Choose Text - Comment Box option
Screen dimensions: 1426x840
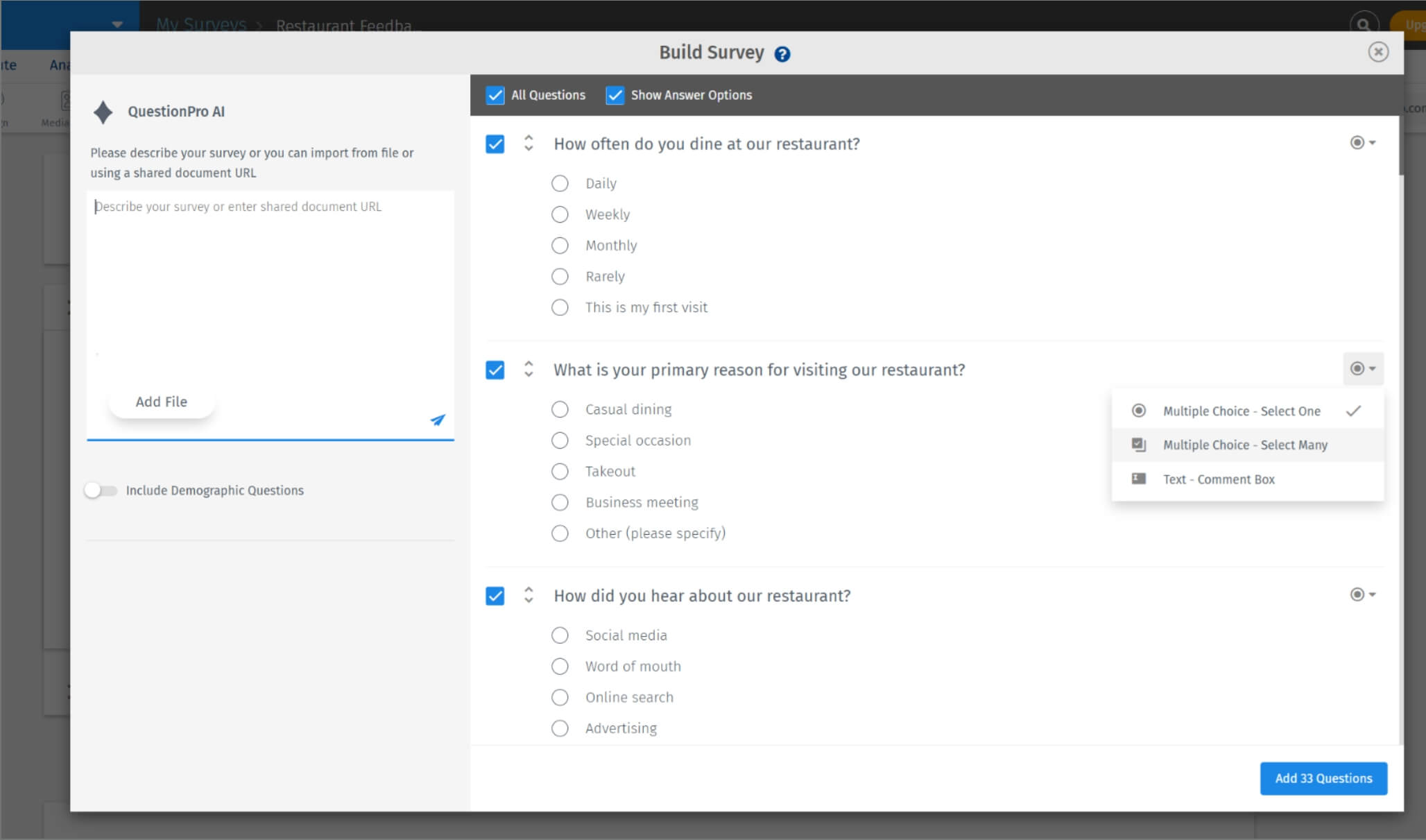tap(1219, 479)
